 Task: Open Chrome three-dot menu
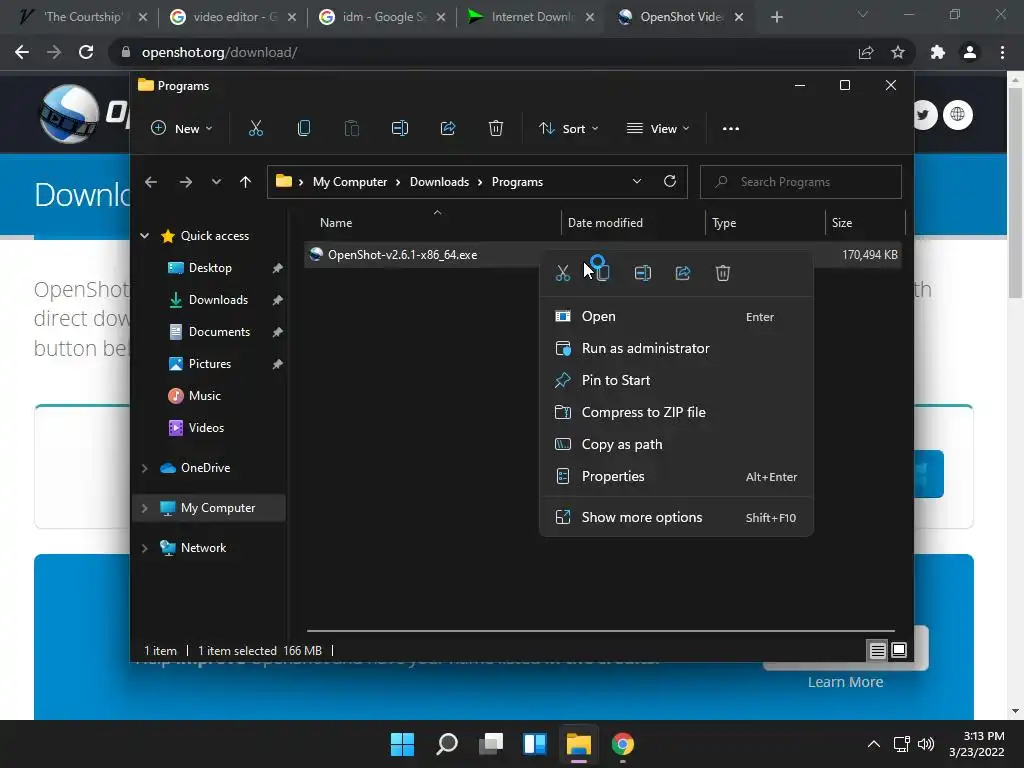pos(1002,52)
